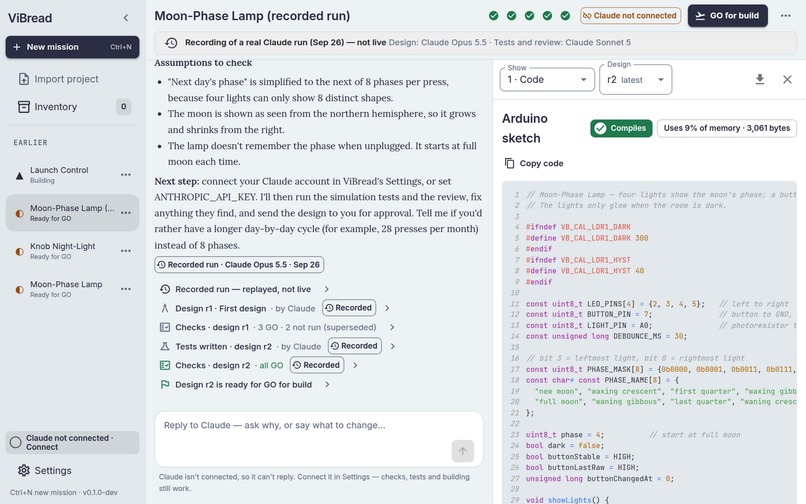Viewport: 806px width, 504px height.
Task: Click the green checklist icon beside Checks design r2
Action: coord(165,365)
